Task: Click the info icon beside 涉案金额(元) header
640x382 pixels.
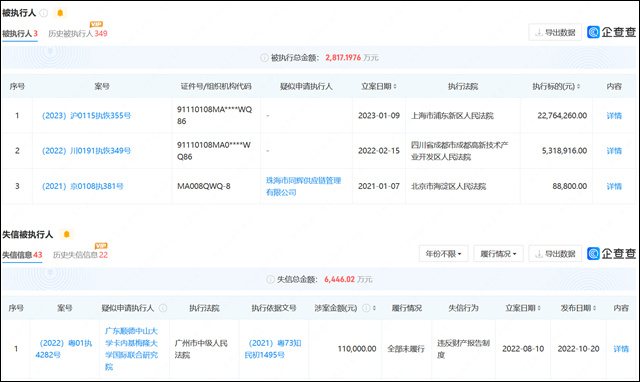Action: [366, 308]
